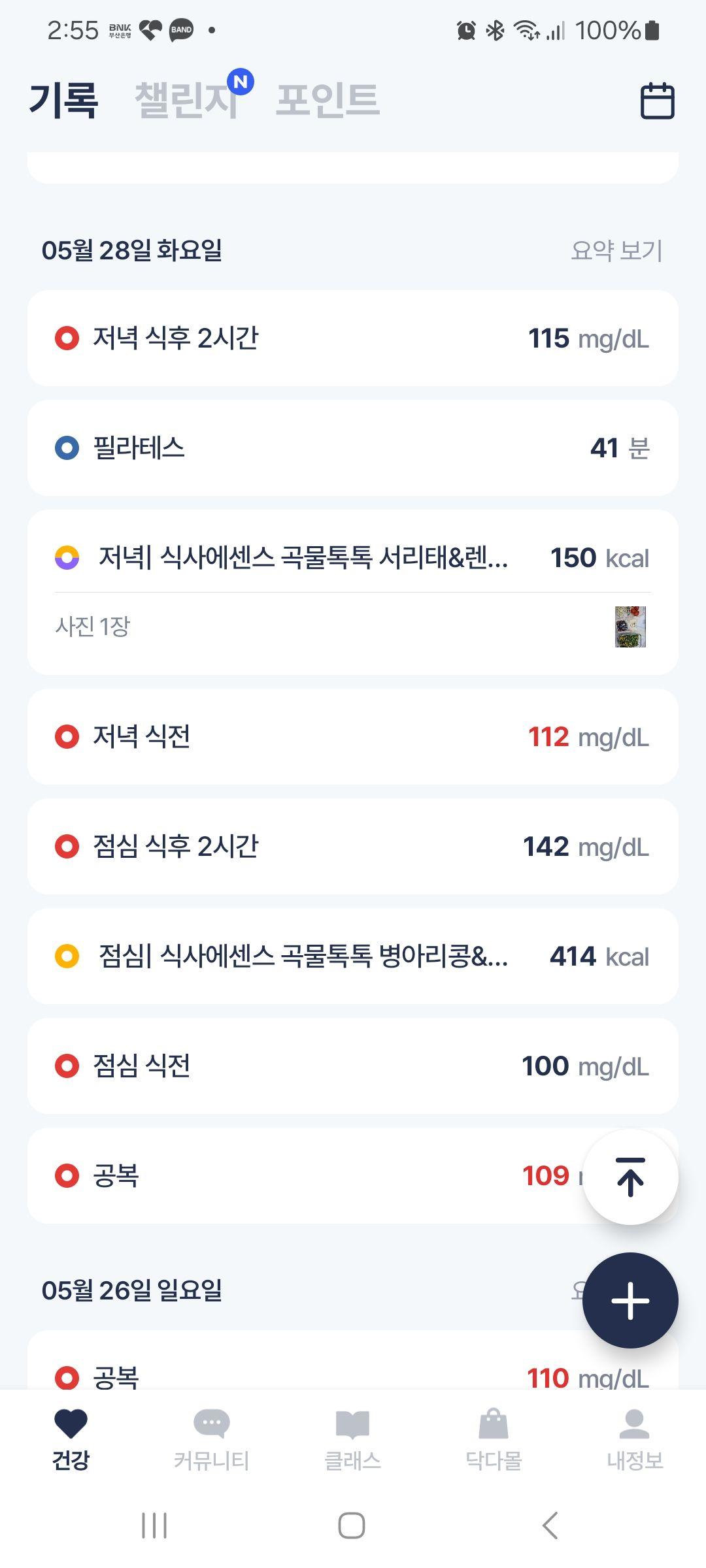The image size is (706, 1568).
Task: Tap the plus button to add record
Action: 630,1300
